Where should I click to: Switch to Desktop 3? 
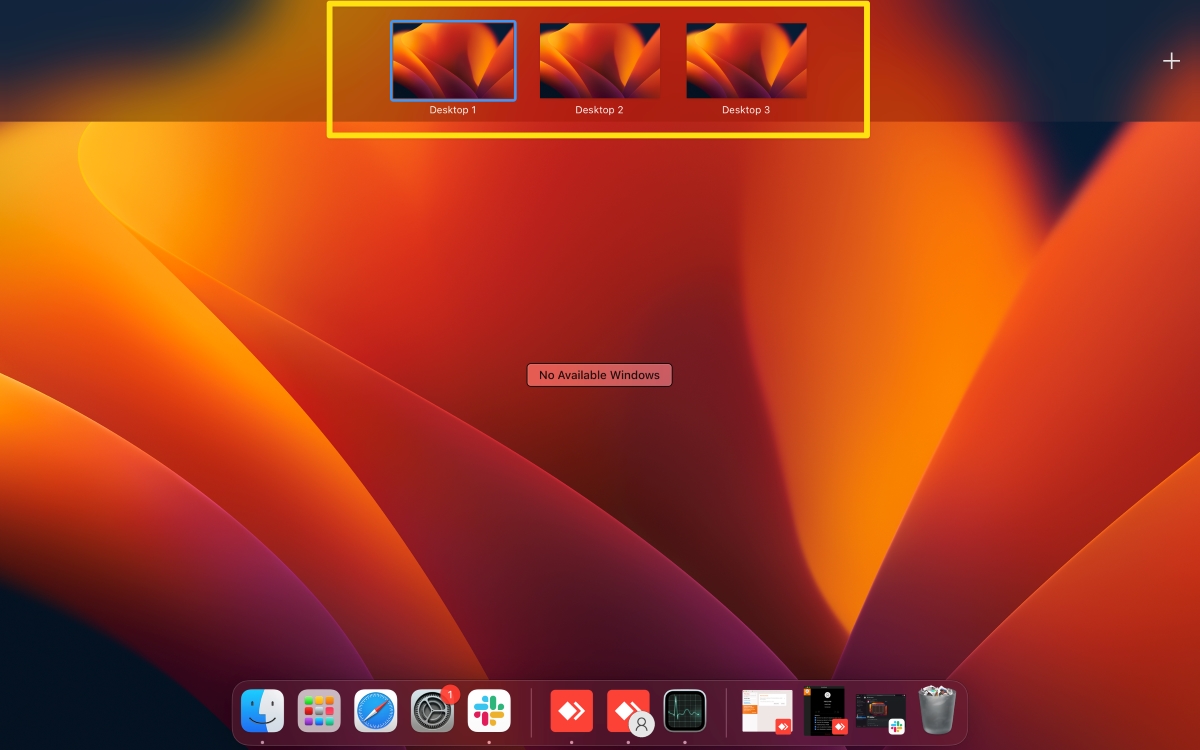(x=746, y=60)
